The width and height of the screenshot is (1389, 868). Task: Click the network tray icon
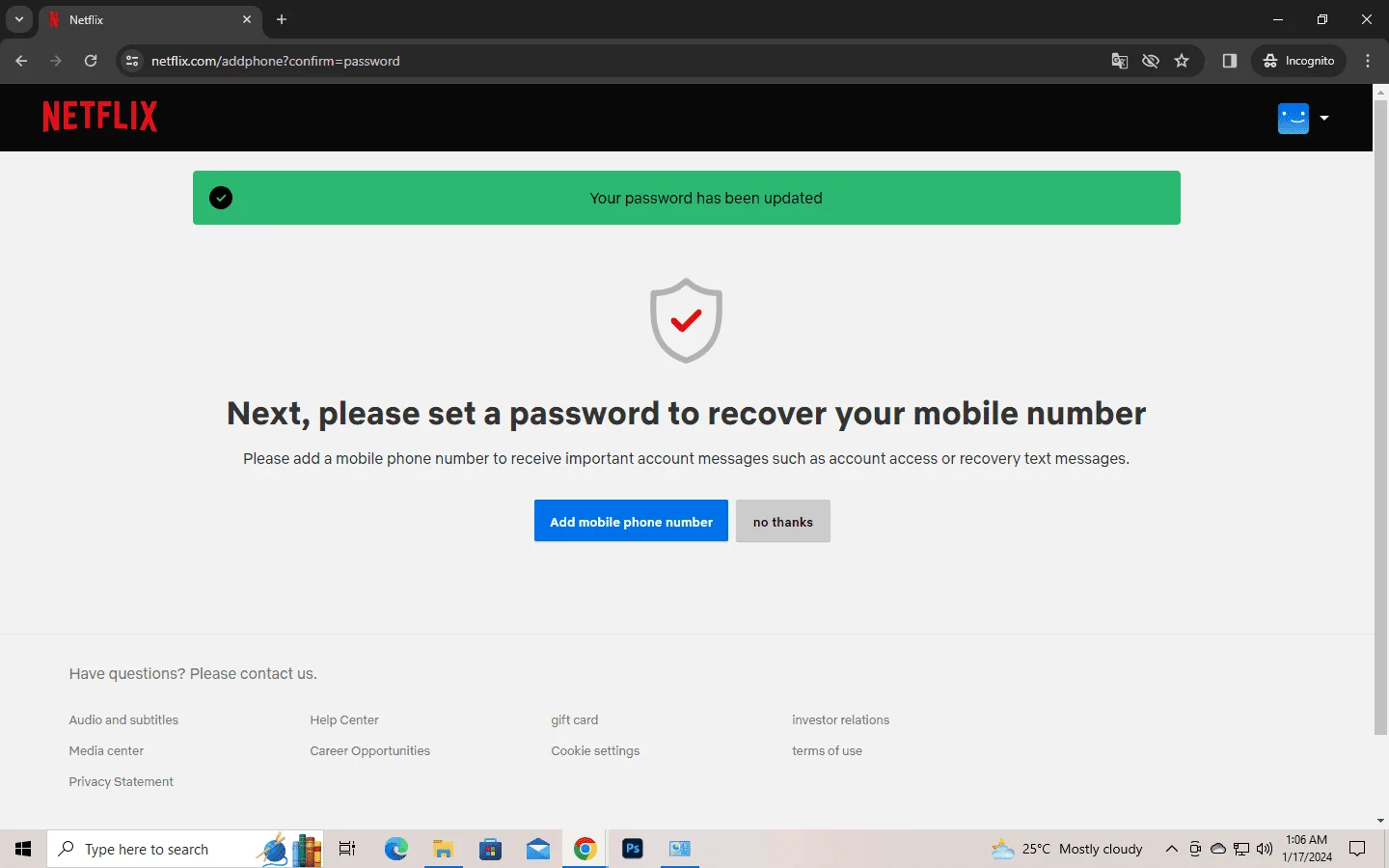(1241, 849)
